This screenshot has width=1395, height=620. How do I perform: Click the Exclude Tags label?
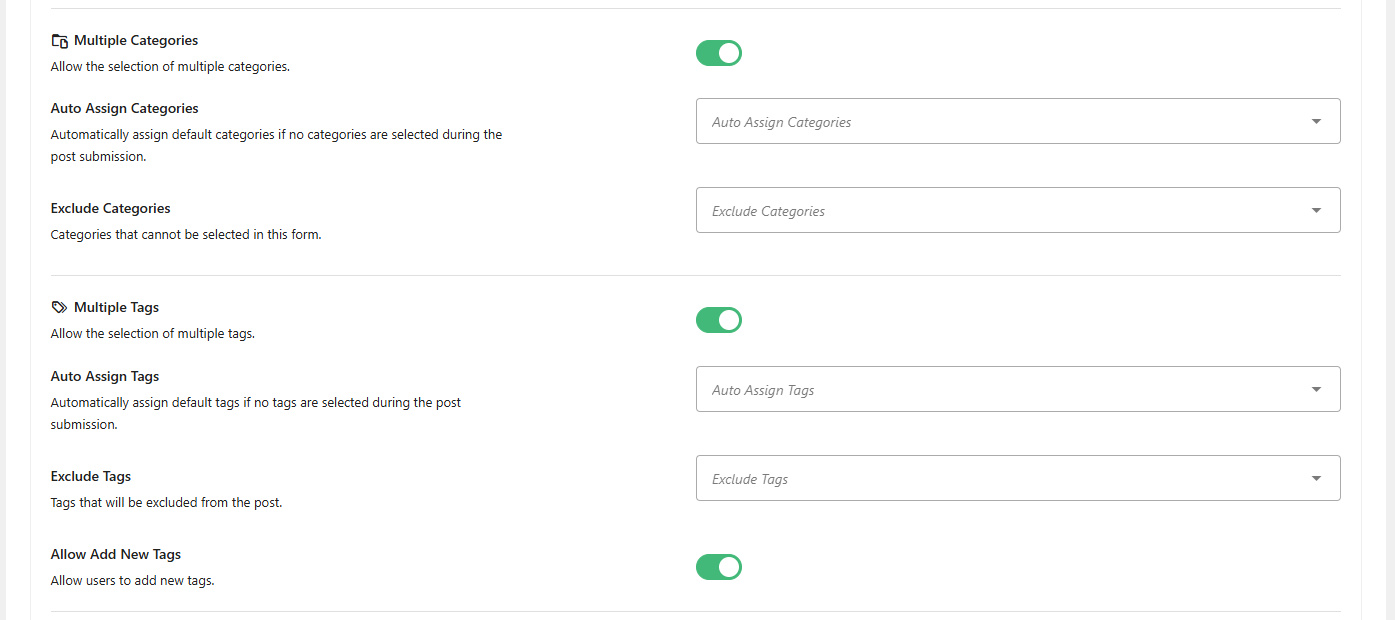pyautogui.click(x=91, y=477)
